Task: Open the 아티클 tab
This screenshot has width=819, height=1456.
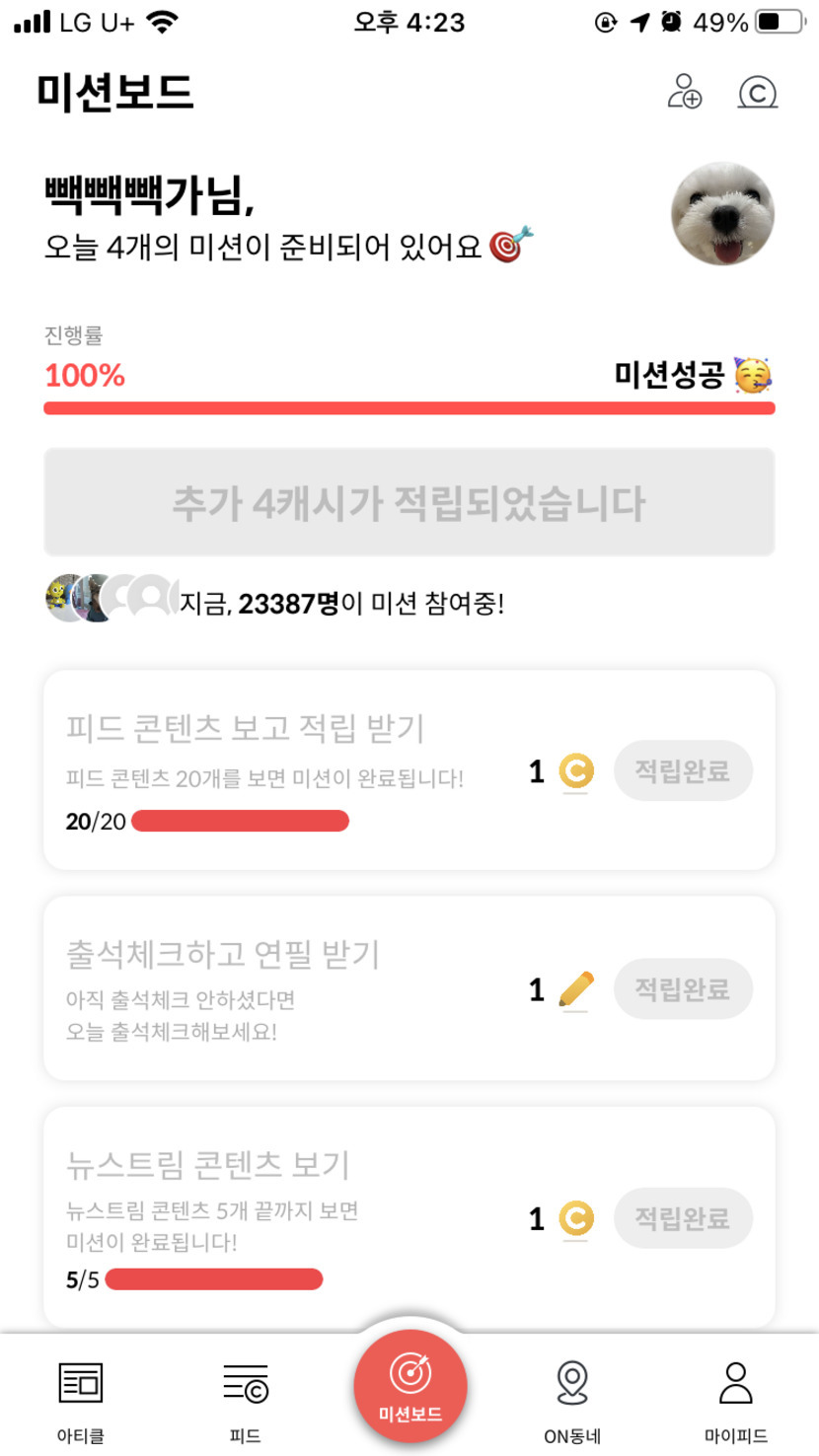Action: [81, 1397]
